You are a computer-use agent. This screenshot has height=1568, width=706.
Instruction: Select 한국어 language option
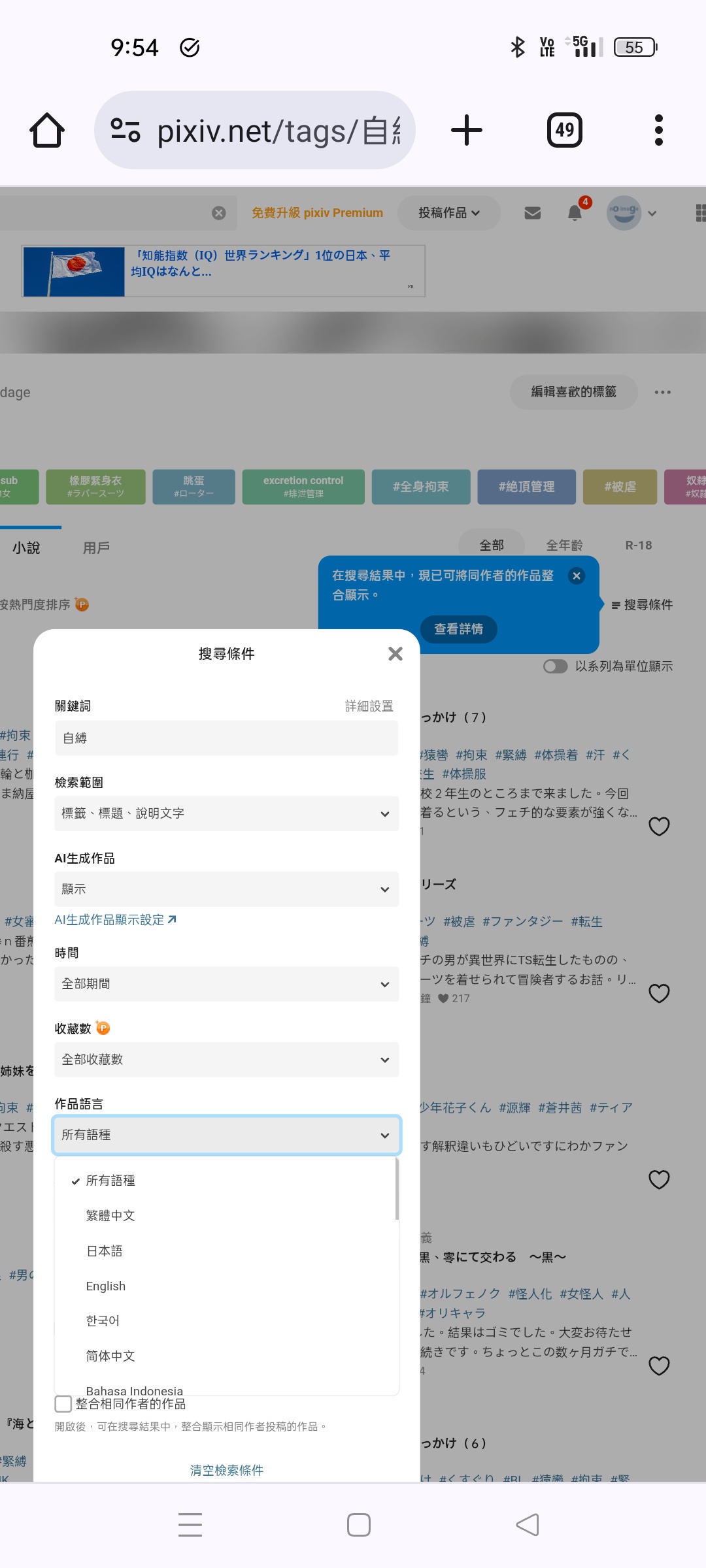coord(226,1321)
